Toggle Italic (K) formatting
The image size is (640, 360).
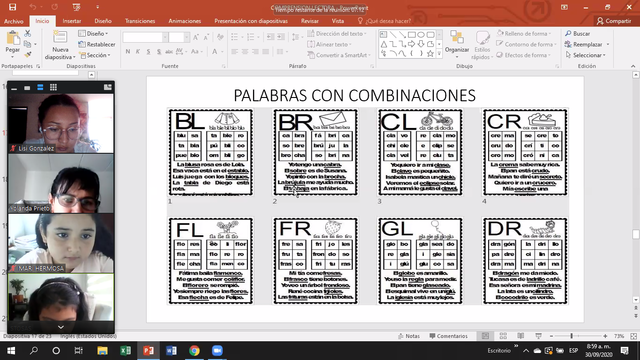click(138, 51)
